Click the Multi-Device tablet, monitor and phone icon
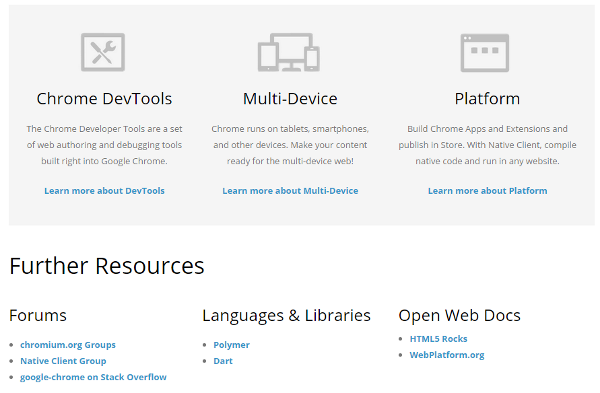 coord(289,52)
